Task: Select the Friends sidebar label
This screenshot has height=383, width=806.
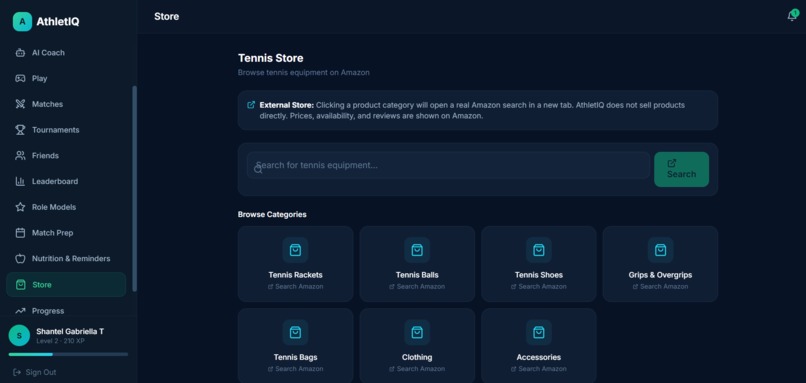Action: click(45, 155)
